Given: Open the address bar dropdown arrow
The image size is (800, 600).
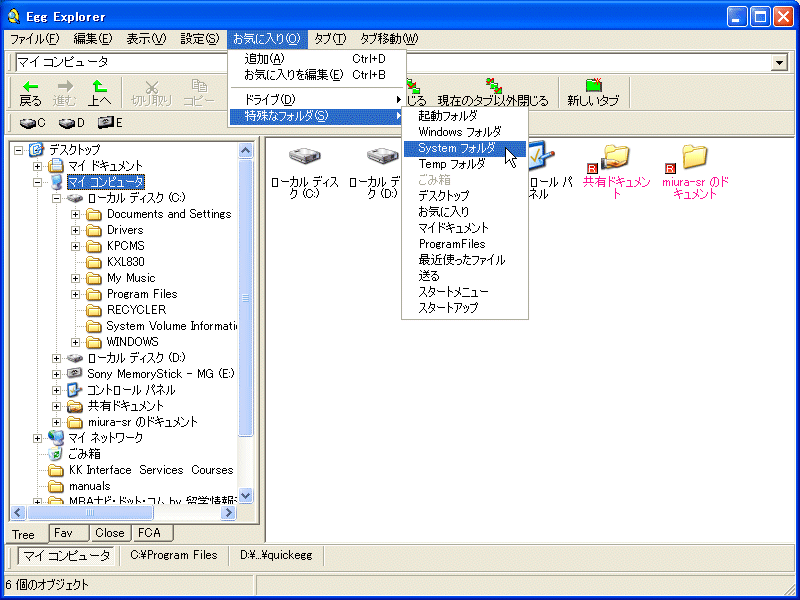Looking at the screenshot, I should point(779,62).
